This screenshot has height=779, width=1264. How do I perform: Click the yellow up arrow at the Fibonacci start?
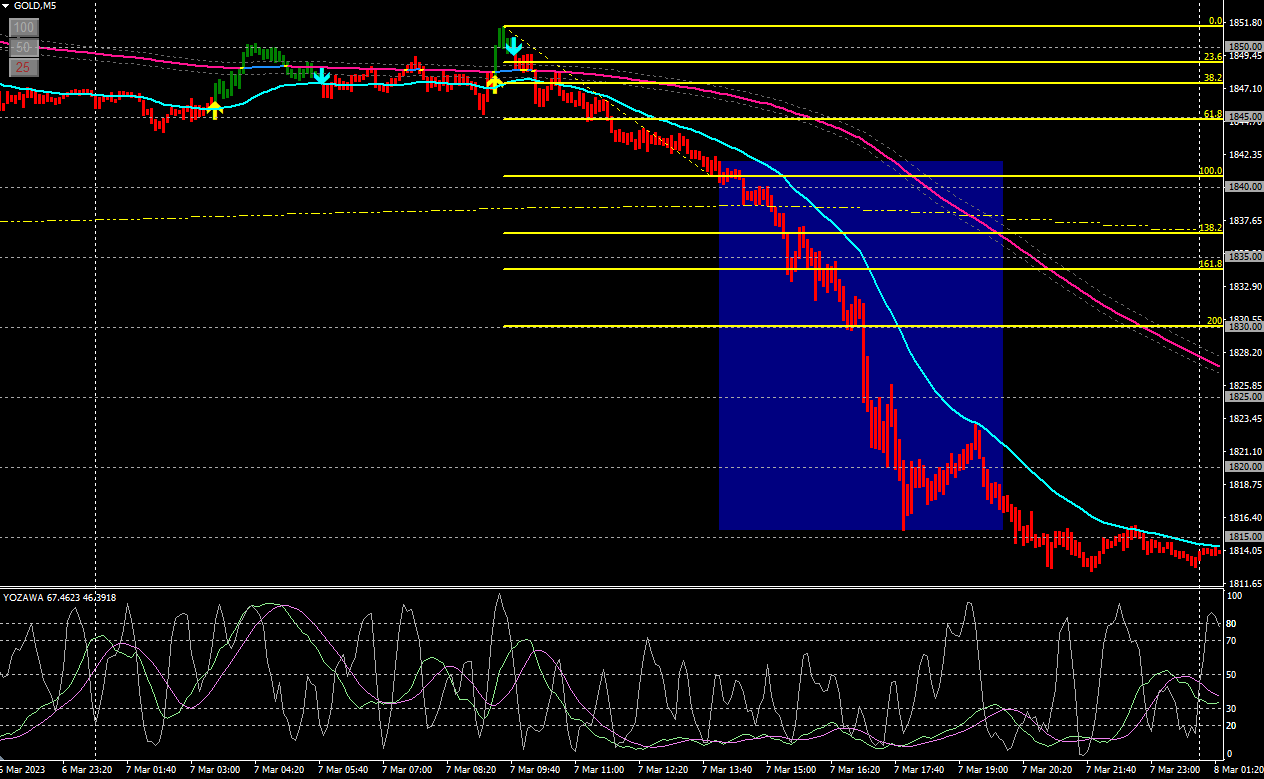(x=493, y=83)
